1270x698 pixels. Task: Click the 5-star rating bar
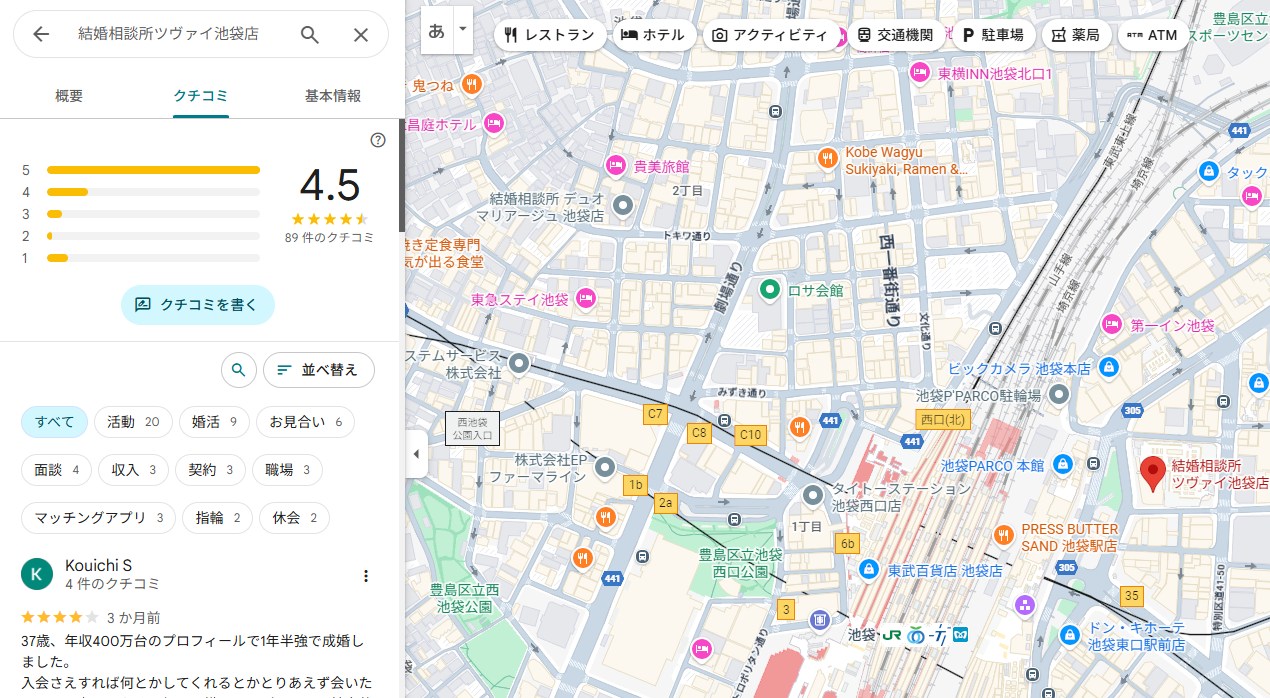click(153, 170)
